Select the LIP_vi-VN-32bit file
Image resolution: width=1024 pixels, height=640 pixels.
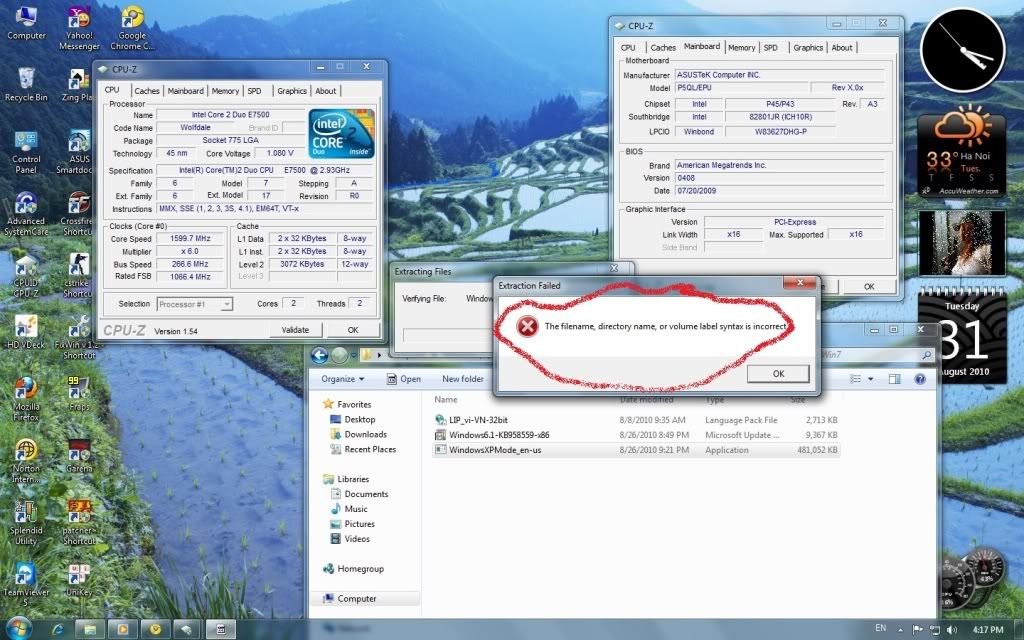coord(636,420)
